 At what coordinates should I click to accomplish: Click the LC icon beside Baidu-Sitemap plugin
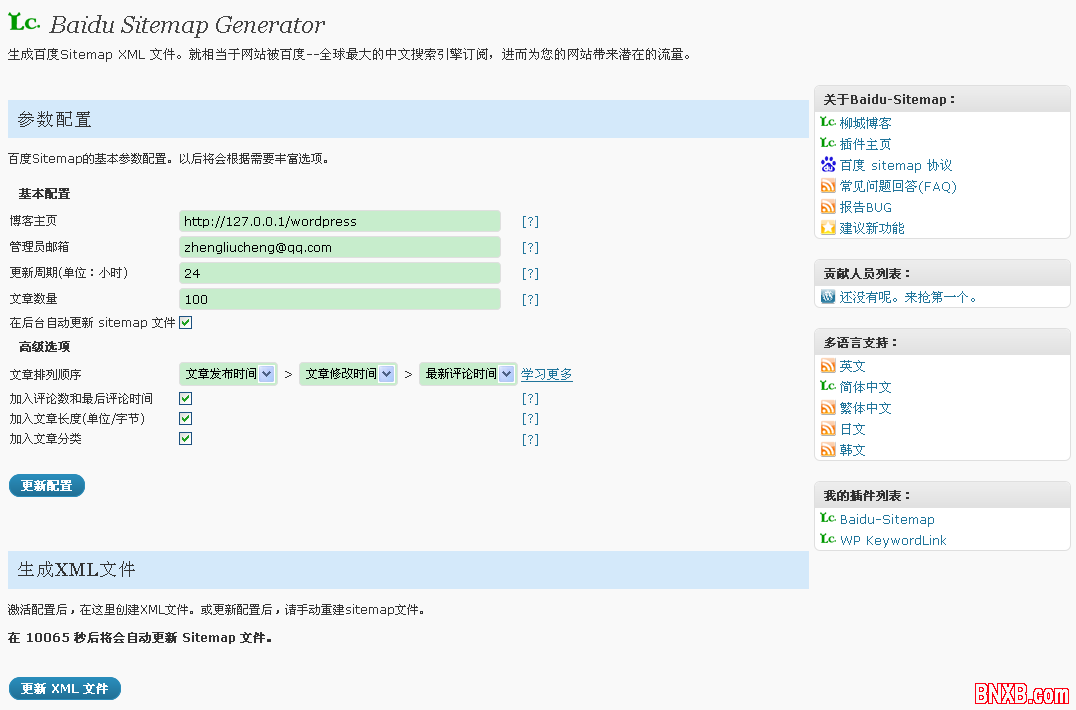click(828, 518)
